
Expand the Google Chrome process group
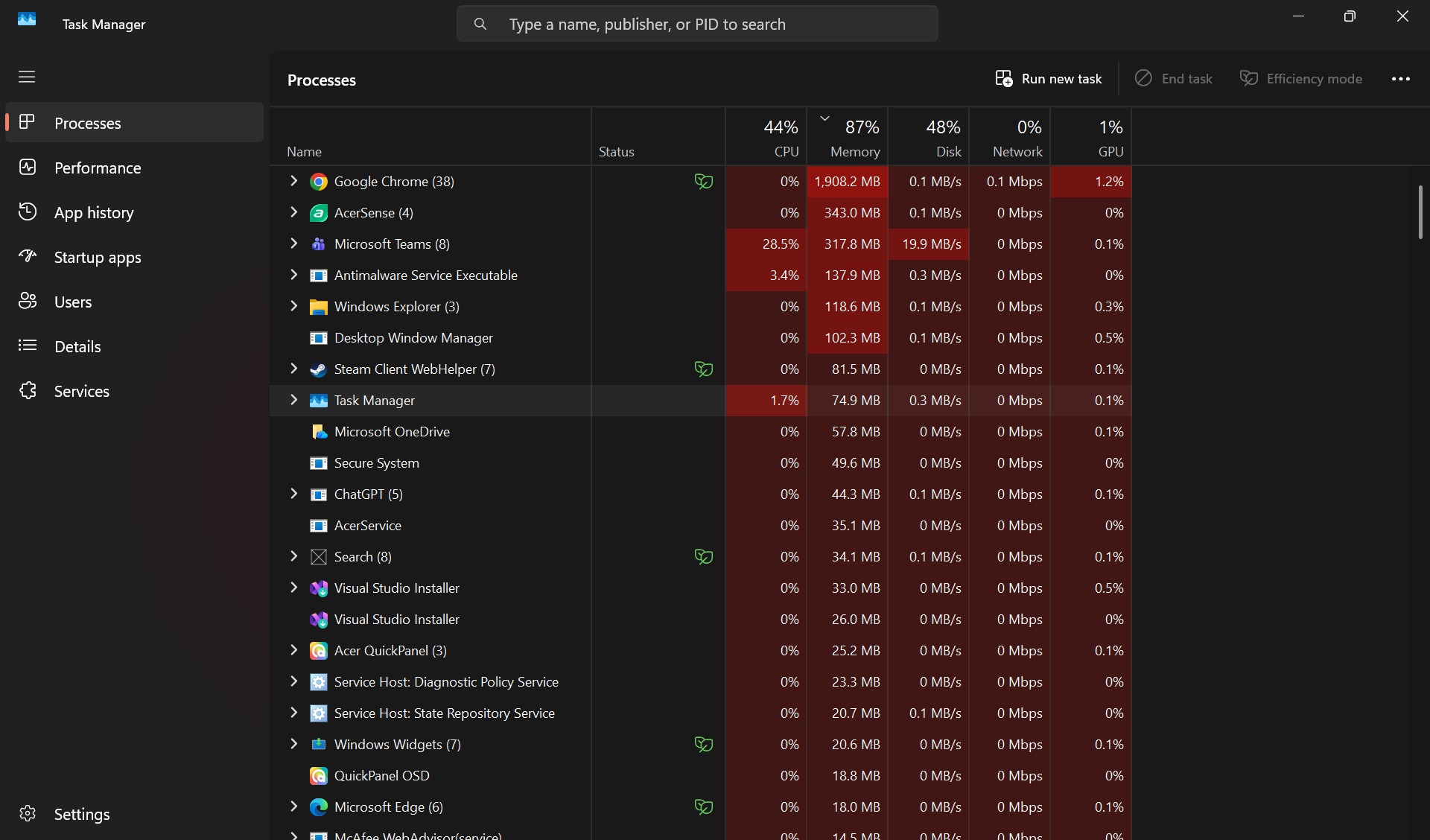[293, 181]
